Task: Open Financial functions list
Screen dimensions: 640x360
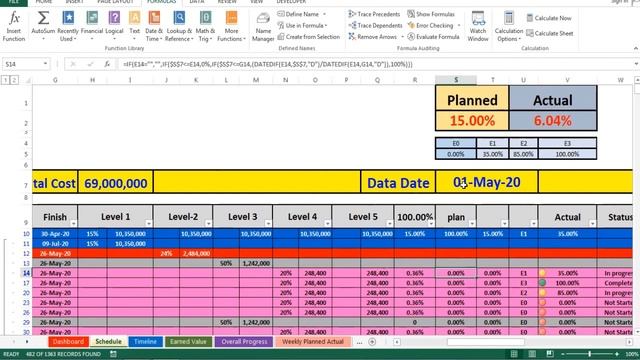Action: 92,26
